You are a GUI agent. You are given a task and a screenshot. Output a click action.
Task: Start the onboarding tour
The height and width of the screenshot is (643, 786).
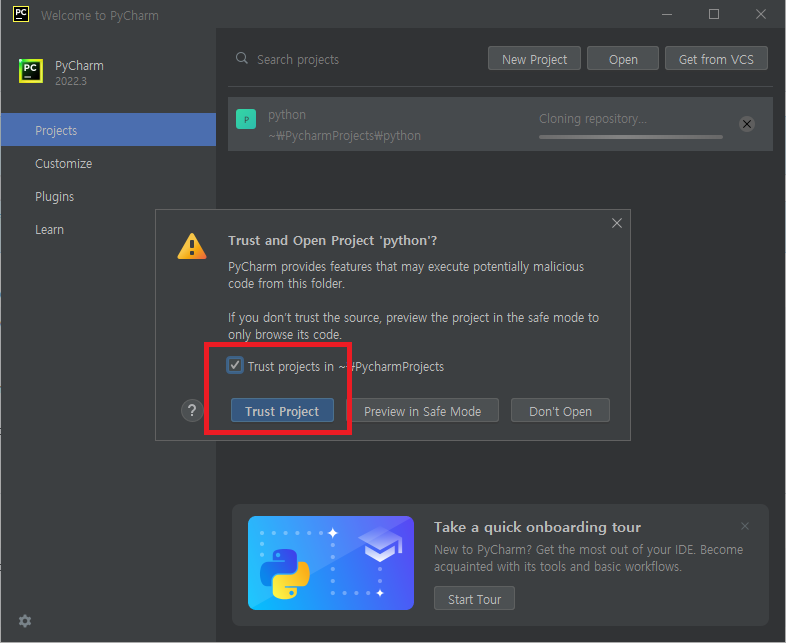point(474,598)
